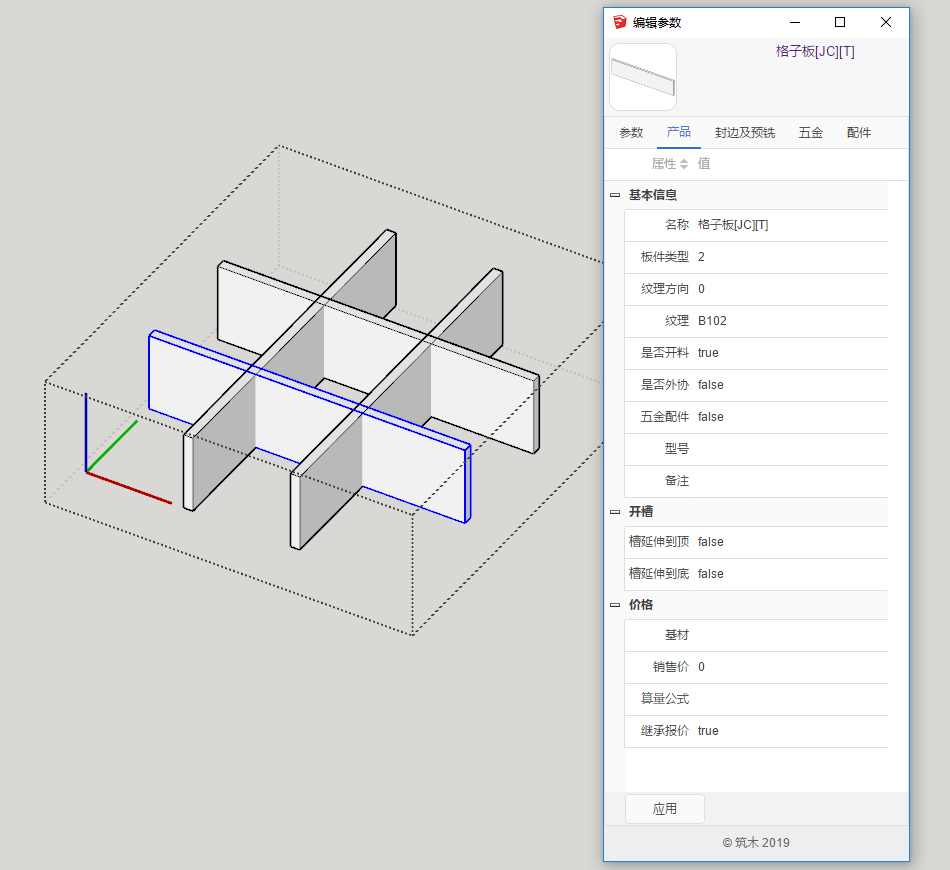The width and height of the screenshot is (950, 870).
Task: Open the 配件 tab
Action: (x=858, y=133)
